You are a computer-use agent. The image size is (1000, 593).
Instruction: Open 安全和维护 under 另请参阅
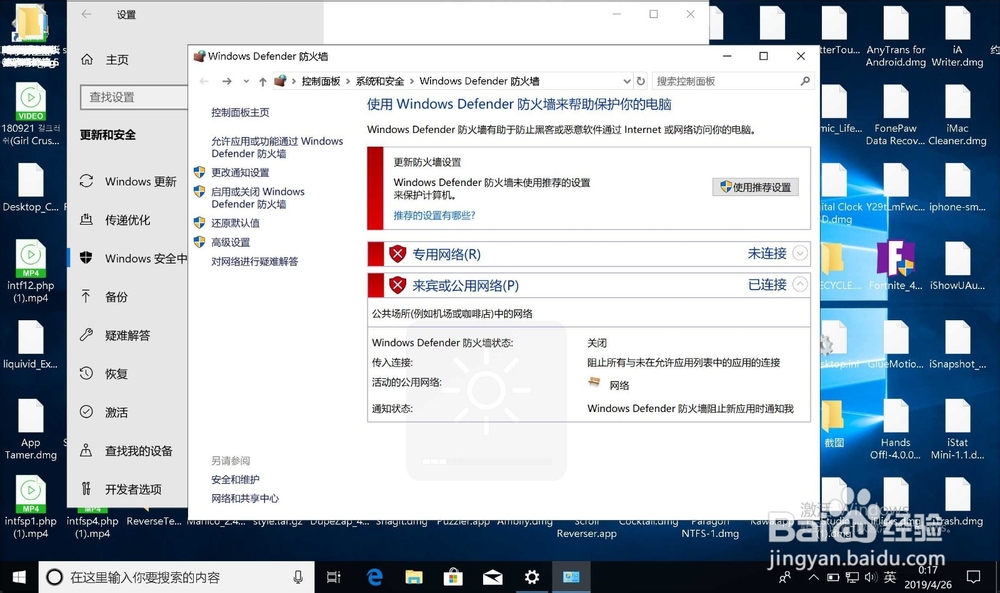pos(235,480)
